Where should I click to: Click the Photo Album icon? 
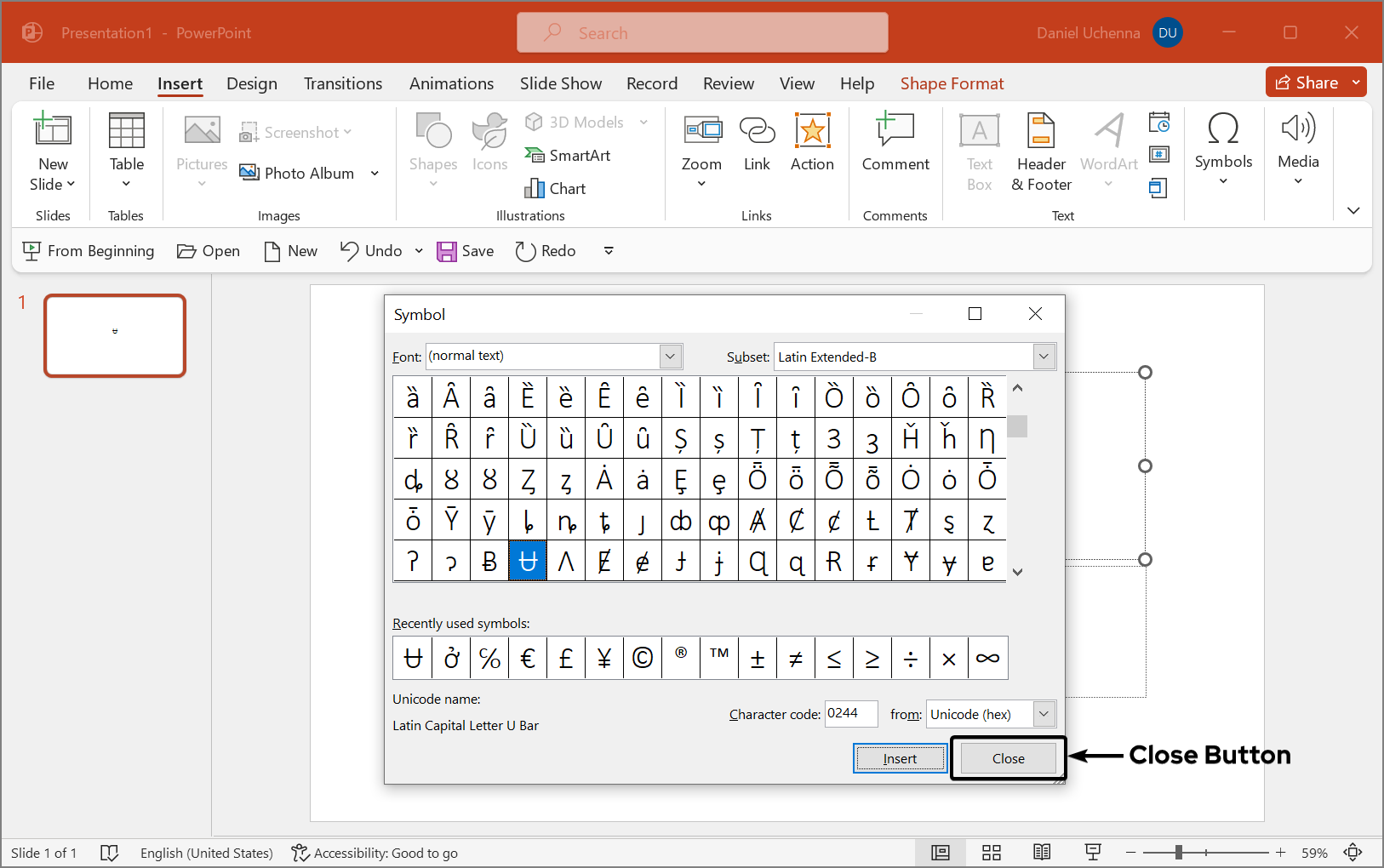249,173
